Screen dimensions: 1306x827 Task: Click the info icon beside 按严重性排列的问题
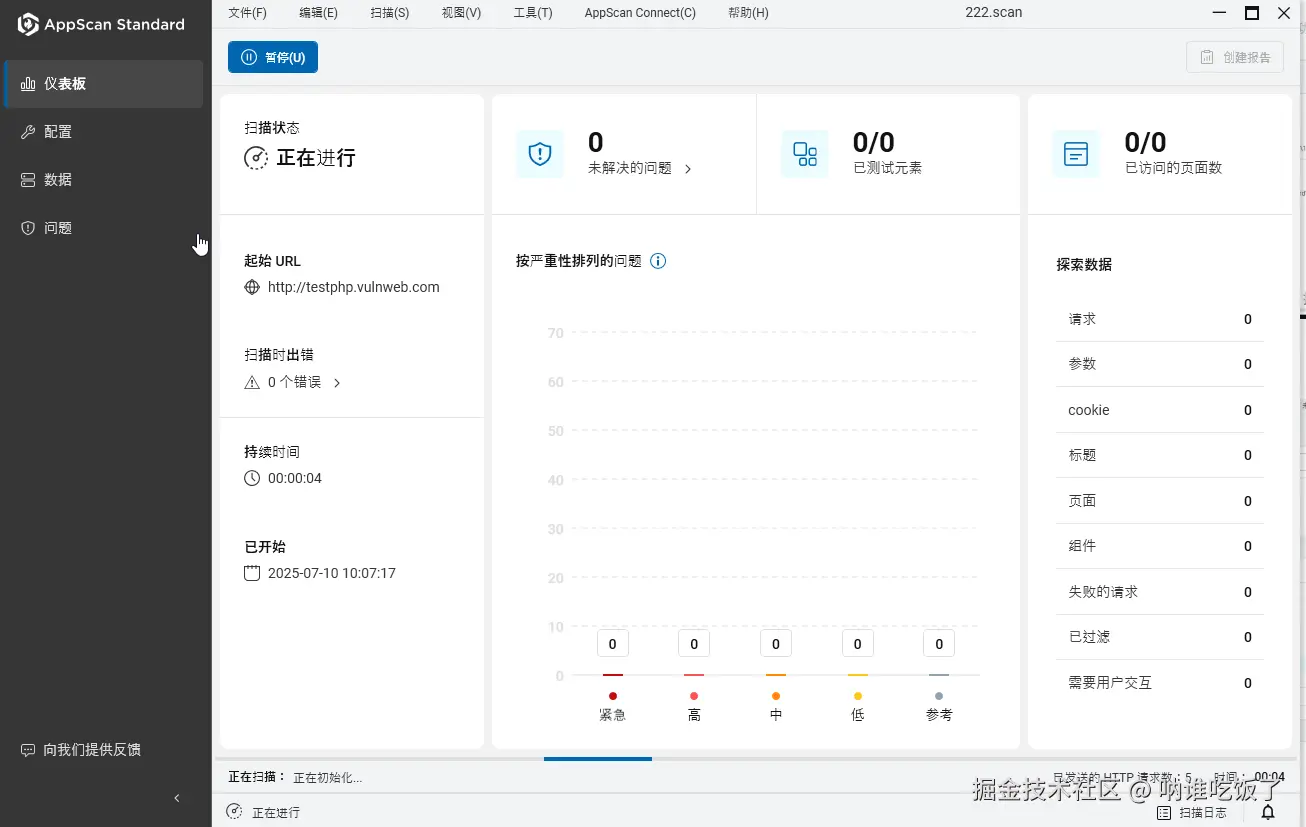658,261
